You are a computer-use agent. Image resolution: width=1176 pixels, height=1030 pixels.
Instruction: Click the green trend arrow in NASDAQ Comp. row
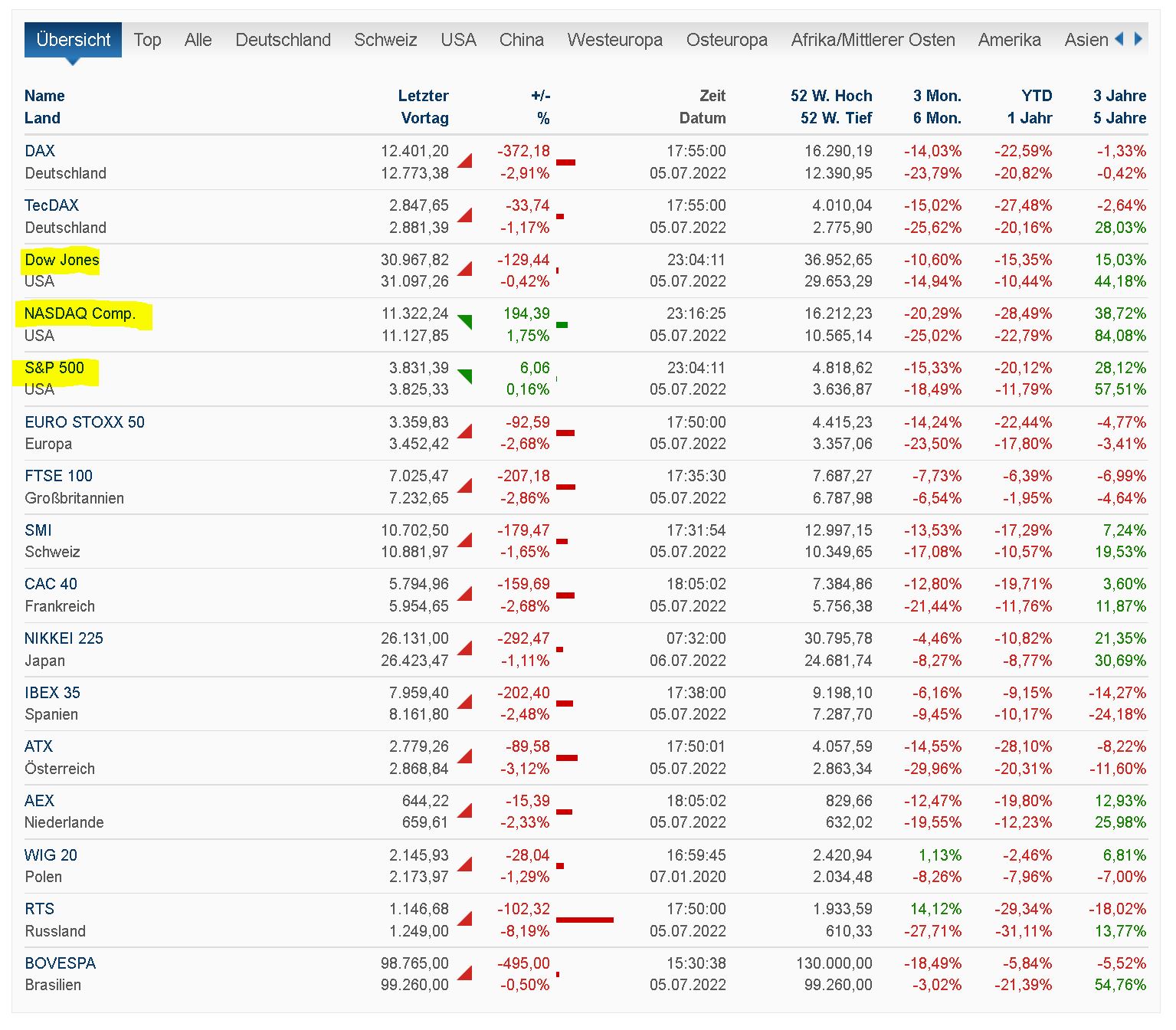click(x=464, y=322)
